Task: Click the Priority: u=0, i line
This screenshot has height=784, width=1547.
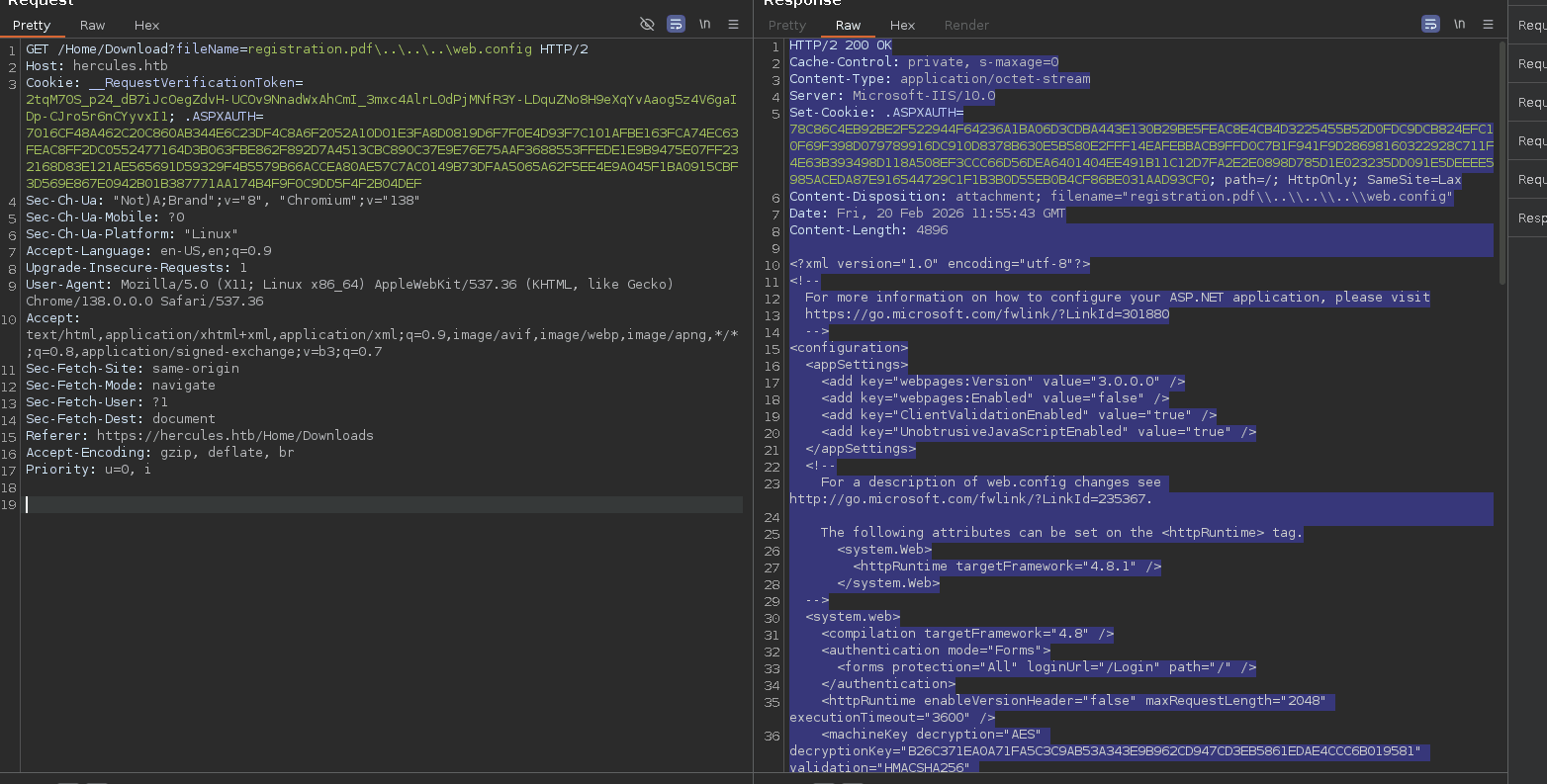Action: [x=89, y=469]
